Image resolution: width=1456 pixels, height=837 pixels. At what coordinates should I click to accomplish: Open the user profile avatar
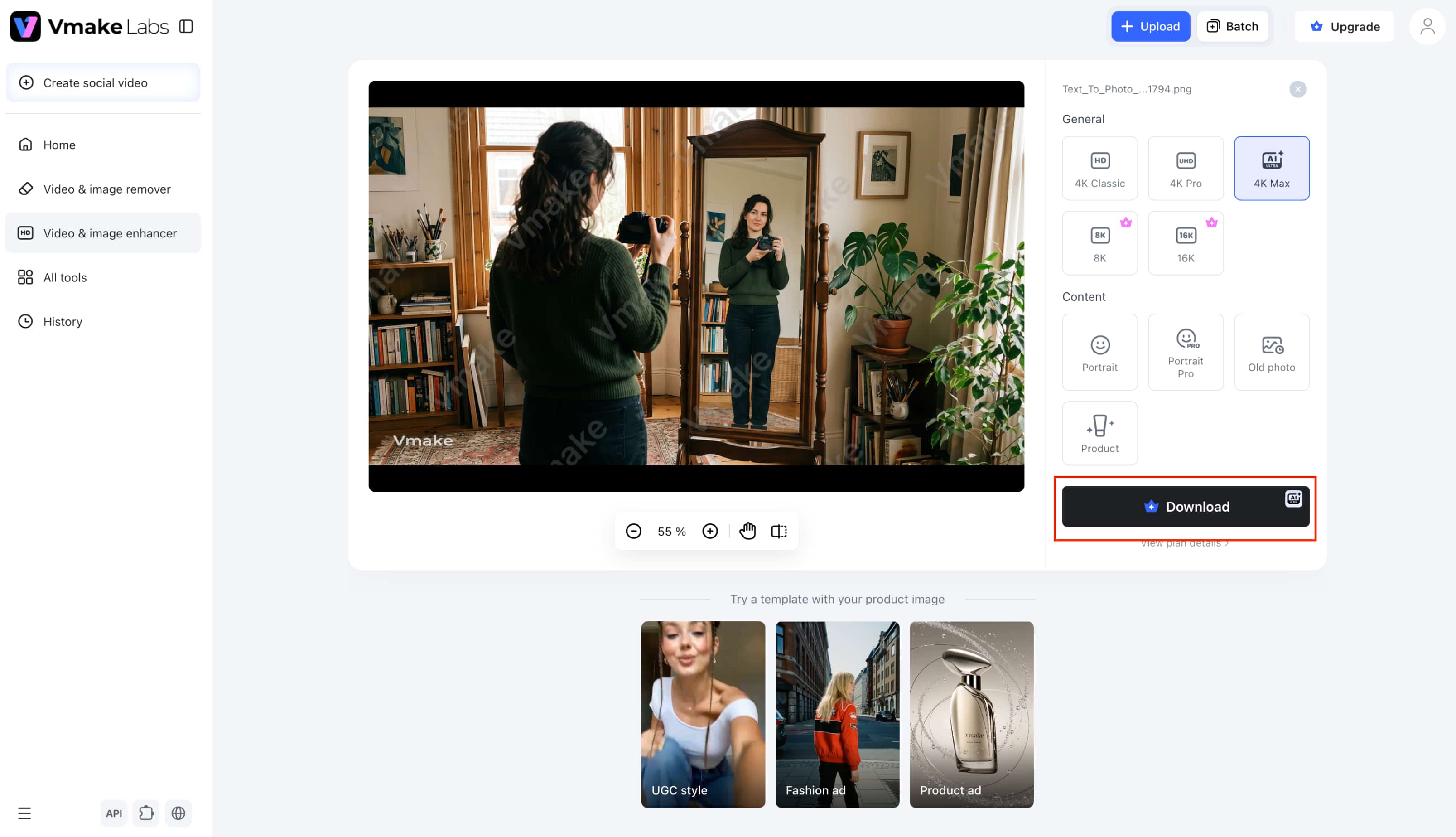(x=1427, y=26)
